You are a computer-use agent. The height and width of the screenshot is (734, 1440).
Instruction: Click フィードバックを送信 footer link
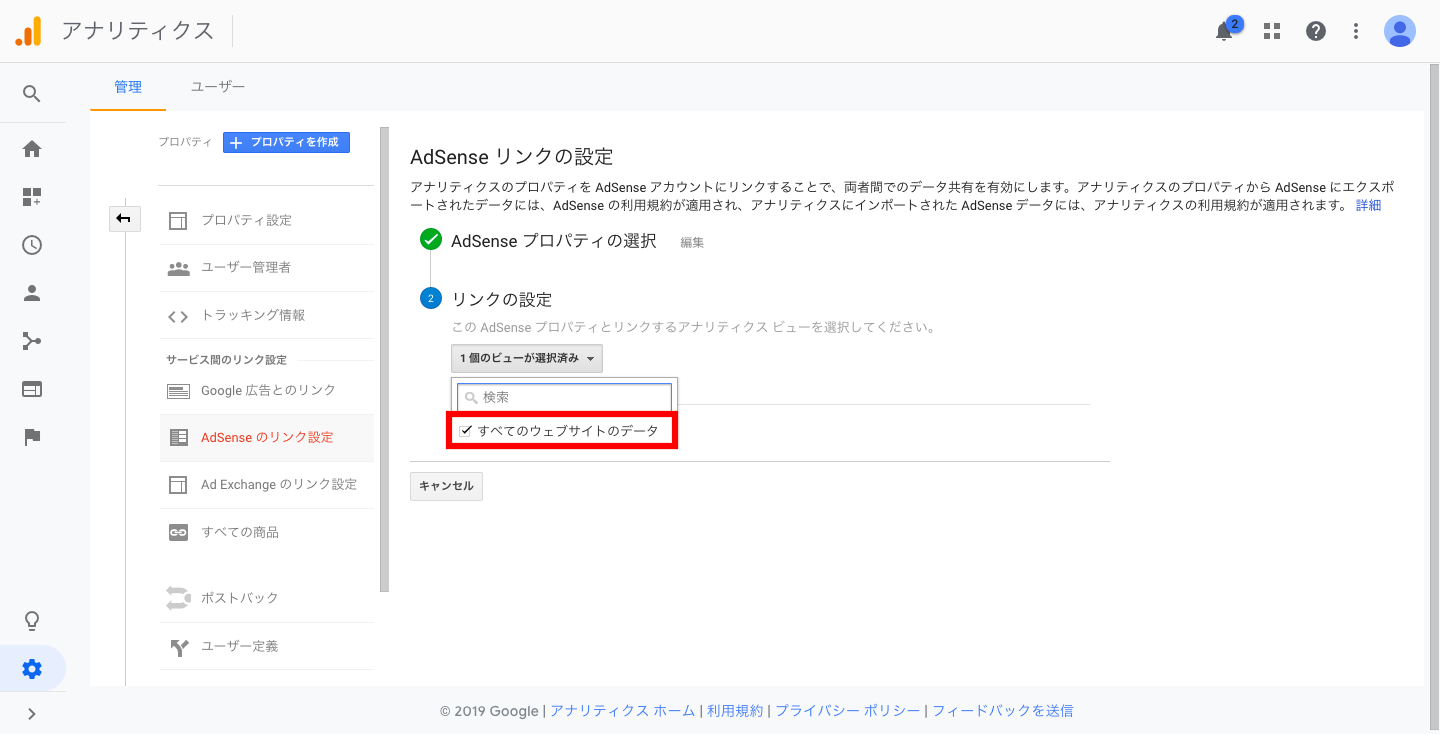(x=1003, y=711)
